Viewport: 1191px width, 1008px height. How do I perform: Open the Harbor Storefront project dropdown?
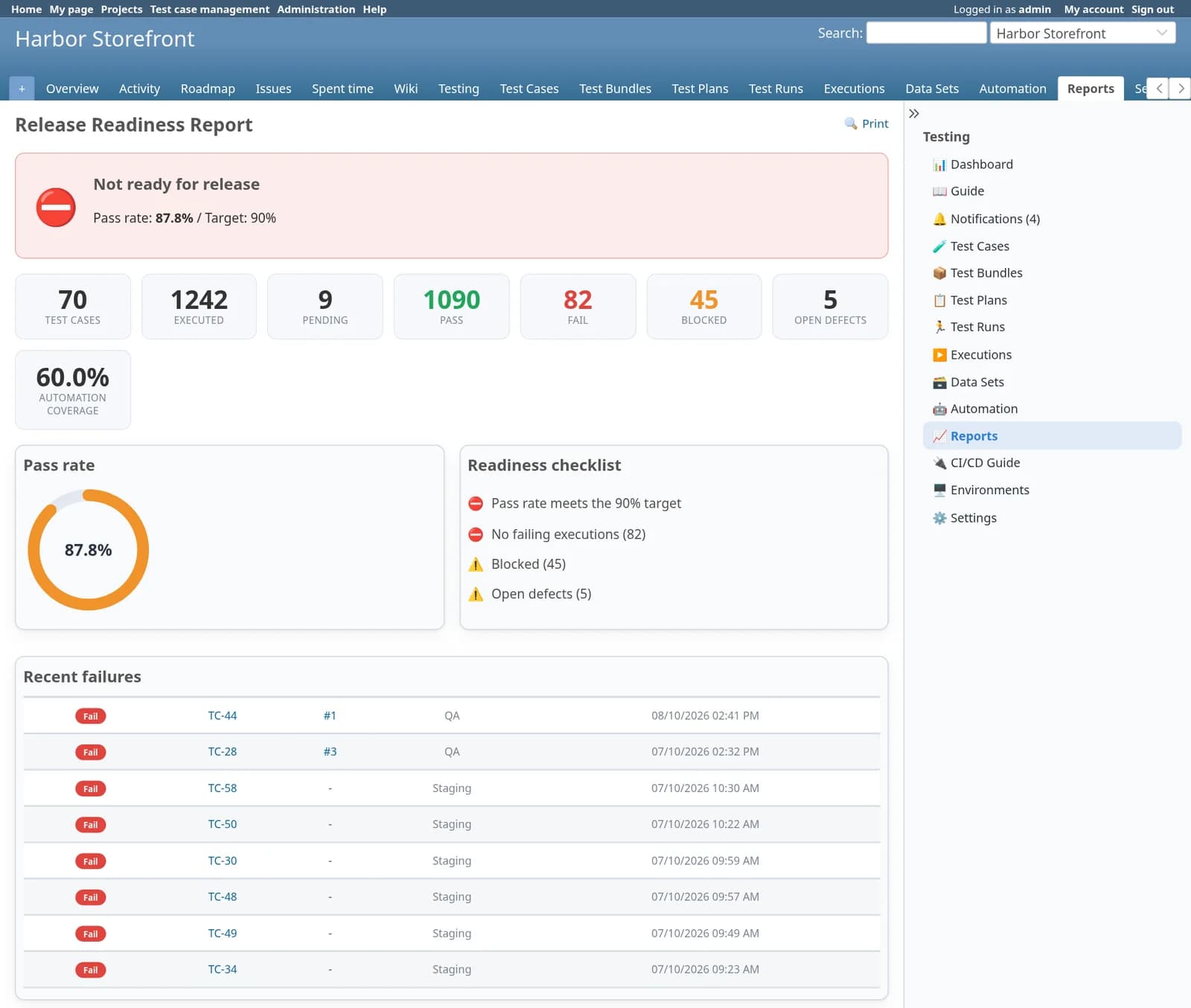1082,33
